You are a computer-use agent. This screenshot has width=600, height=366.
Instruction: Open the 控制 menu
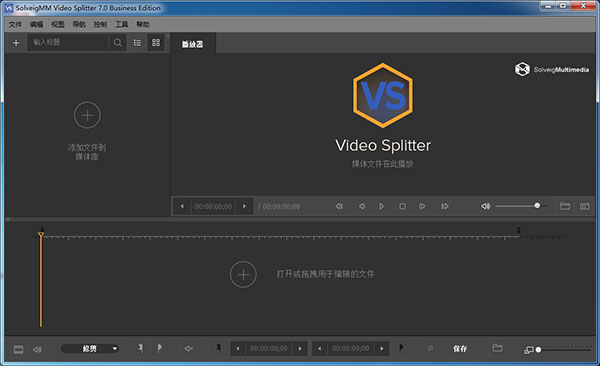point(100,25)
